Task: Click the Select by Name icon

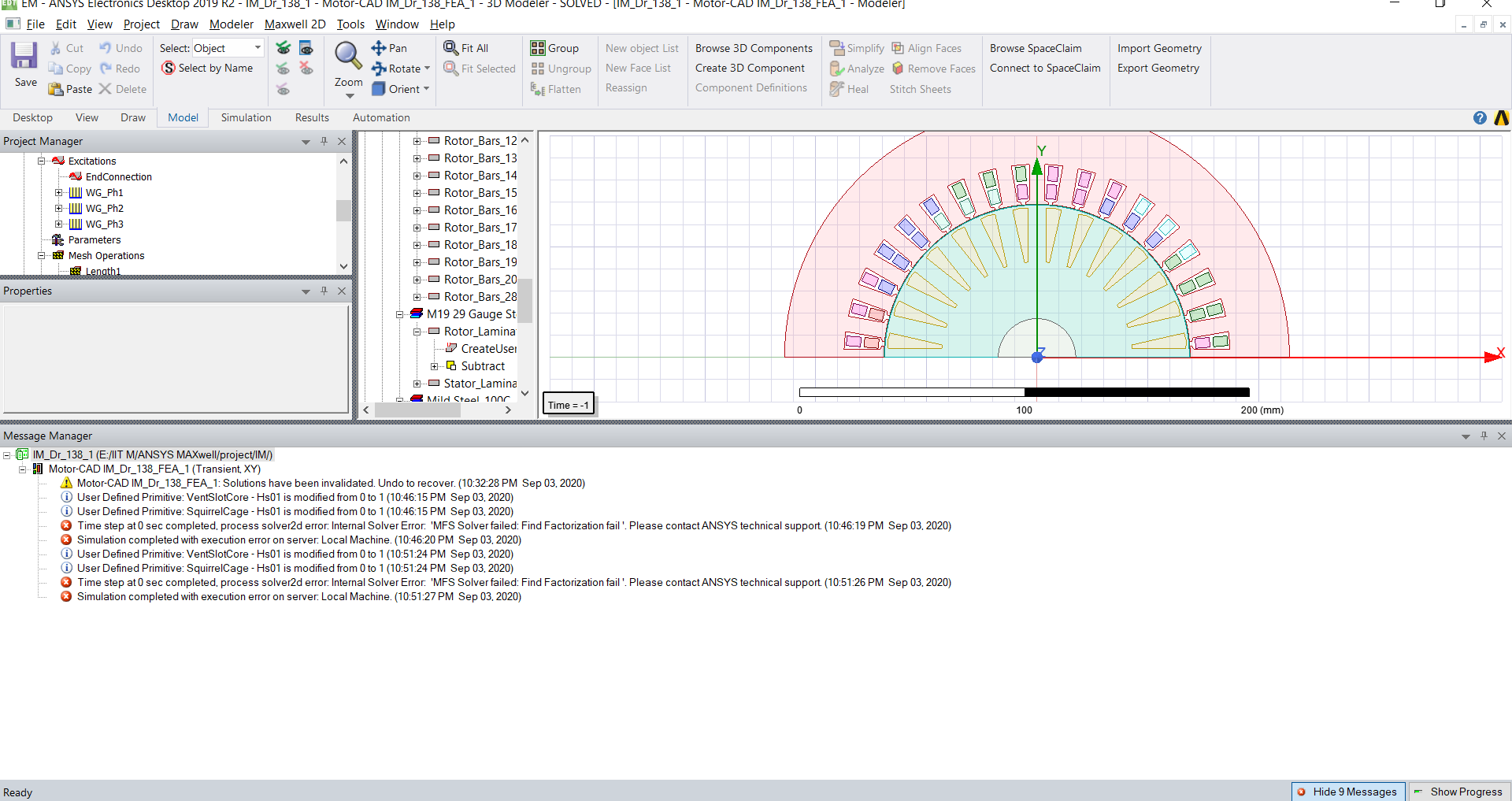Action: (x=169, y=69)
